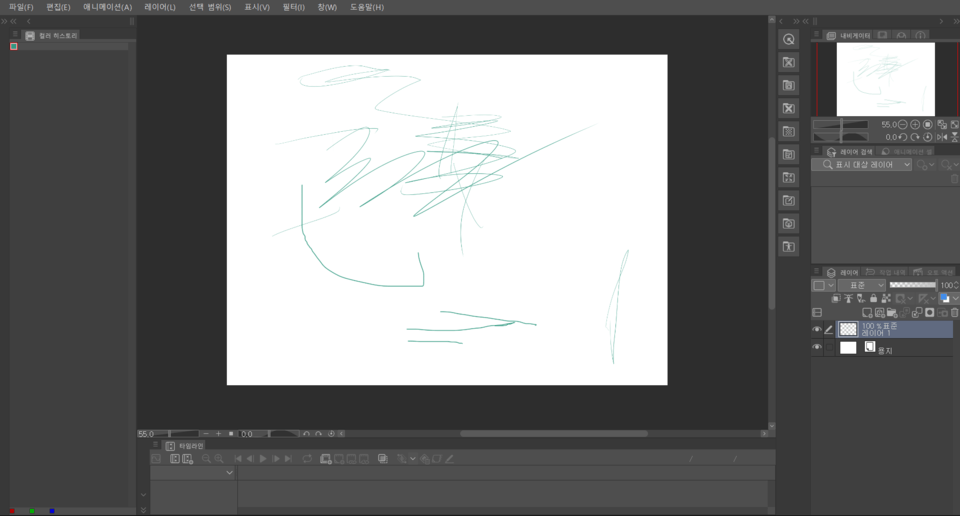
Task: Zoom in using the canvas bottom plus
Action: pos(219,433)
